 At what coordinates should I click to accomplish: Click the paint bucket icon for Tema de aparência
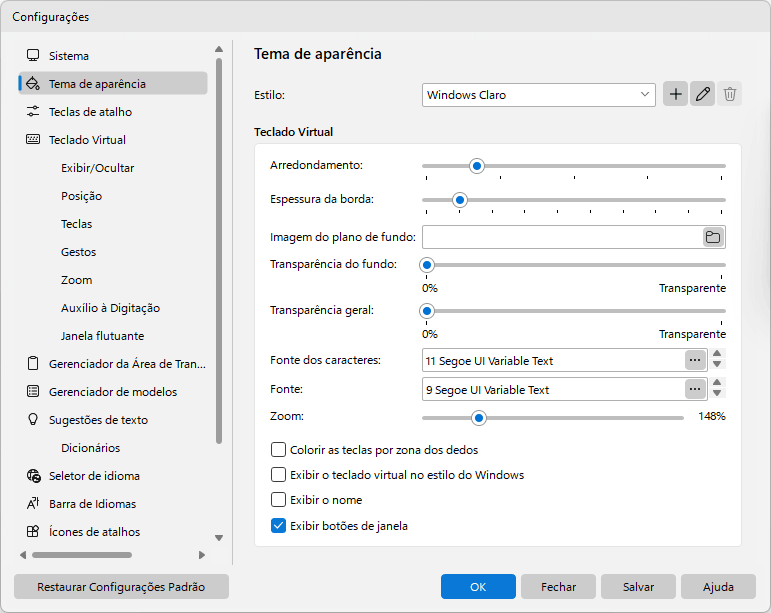coord(33,84)
